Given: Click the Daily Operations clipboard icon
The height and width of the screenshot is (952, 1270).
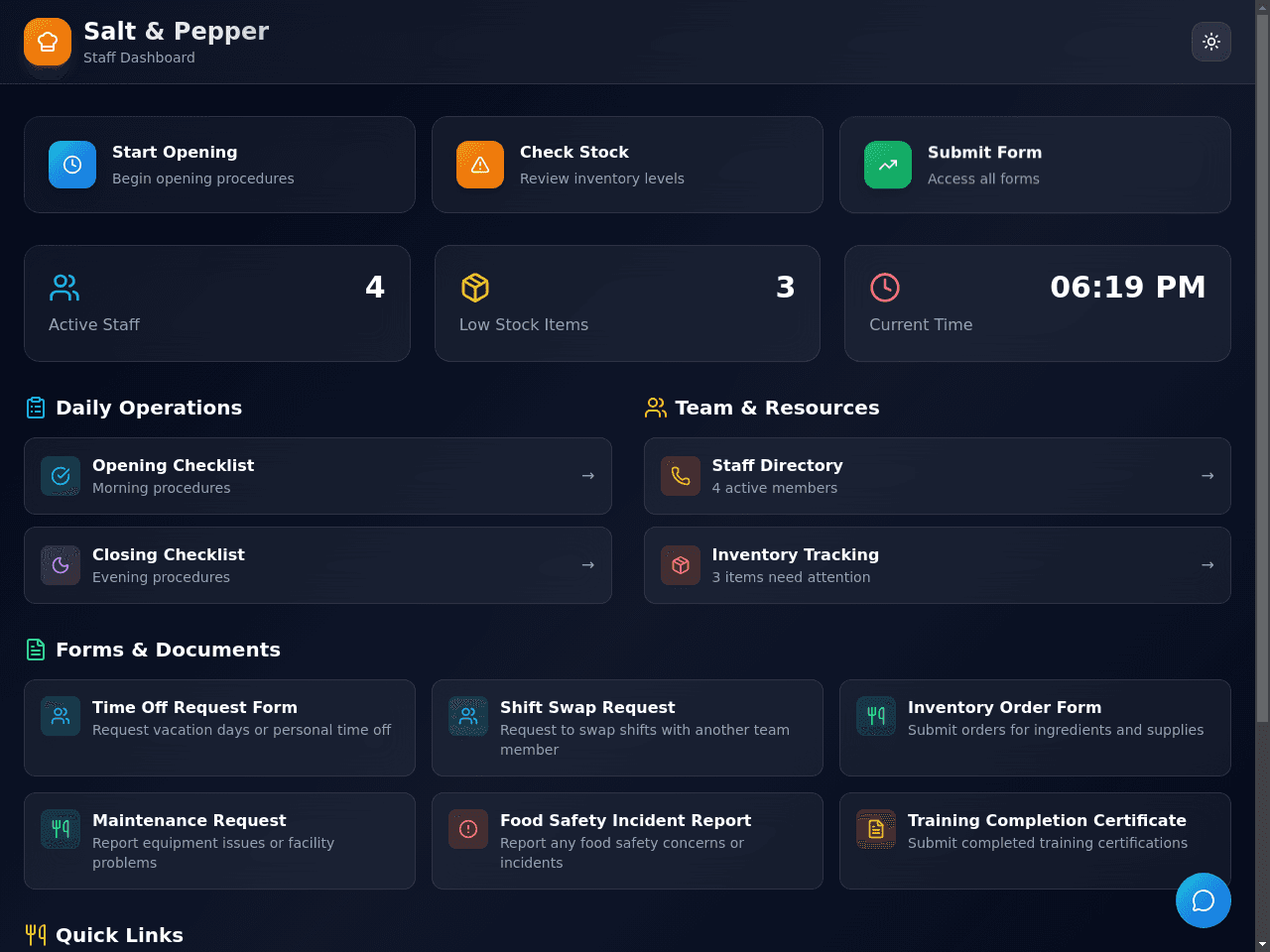Looking at the screenshot, I should pyautogui.click(x=36, y=408).
